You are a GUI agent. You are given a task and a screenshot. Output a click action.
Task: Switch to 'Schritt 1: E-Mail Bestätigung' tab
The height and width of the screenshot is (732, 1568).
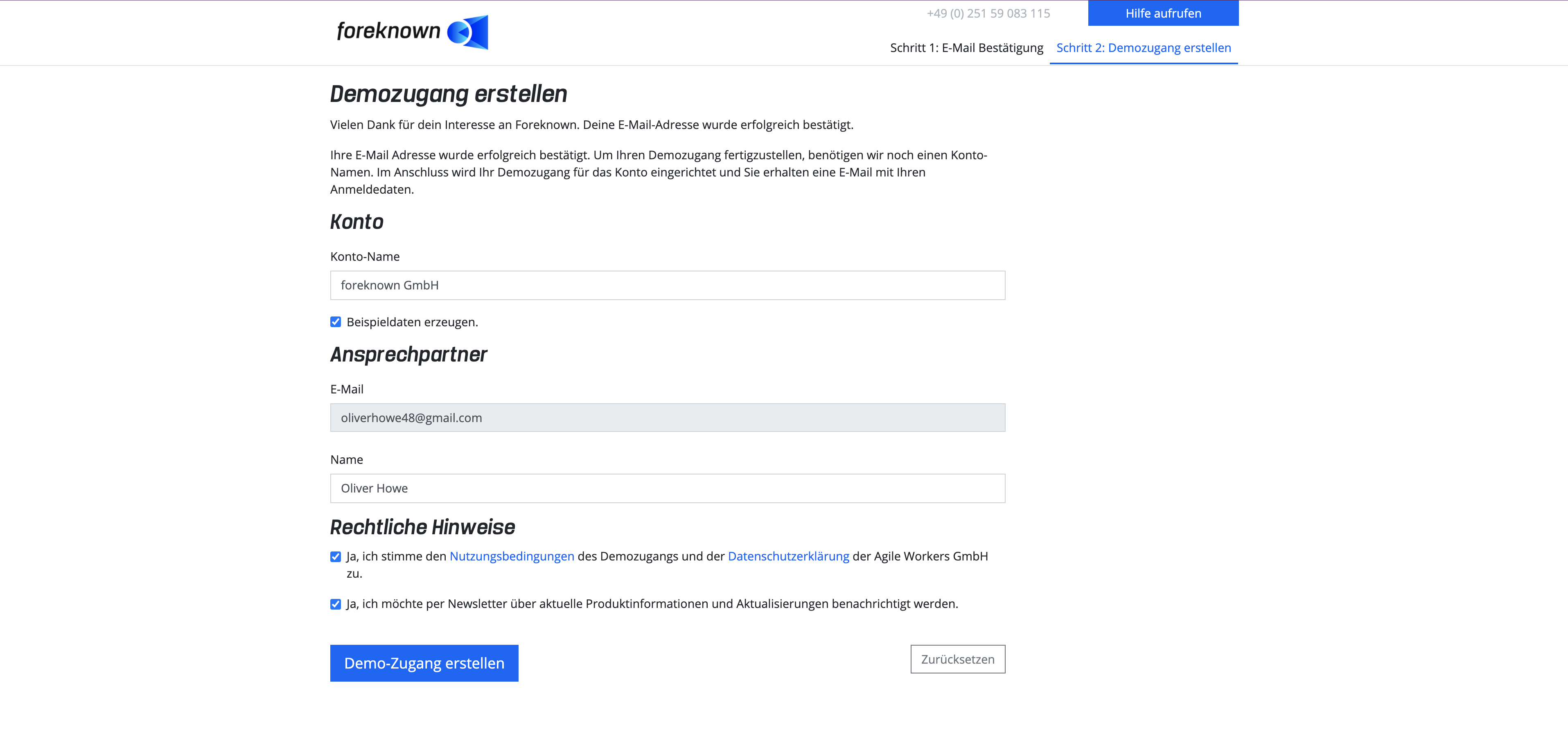(966, 47)
